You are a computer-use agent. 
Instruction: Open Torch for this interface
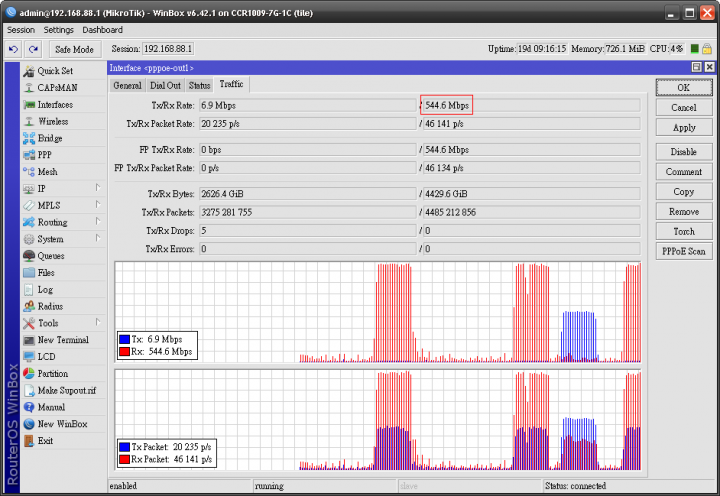point(684,231)
